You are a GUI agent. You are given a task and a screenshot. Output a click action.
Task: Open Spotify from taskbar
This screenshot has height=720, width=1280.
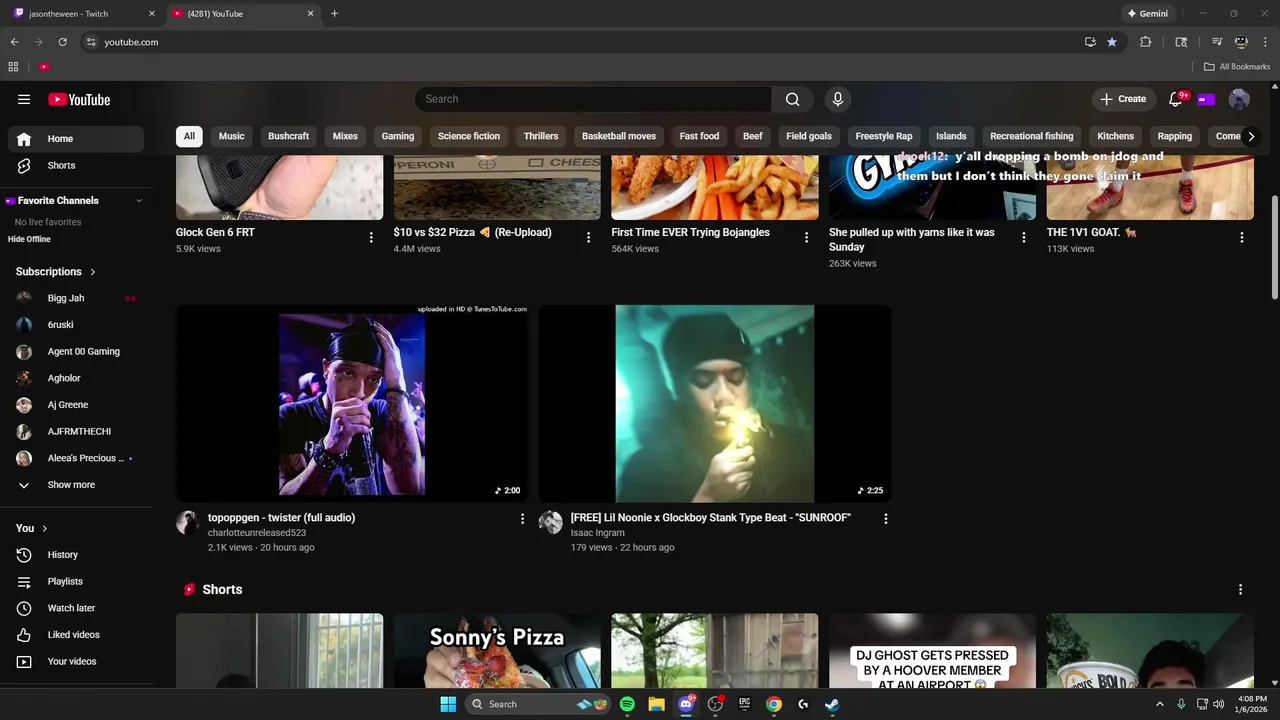[627, 704]
